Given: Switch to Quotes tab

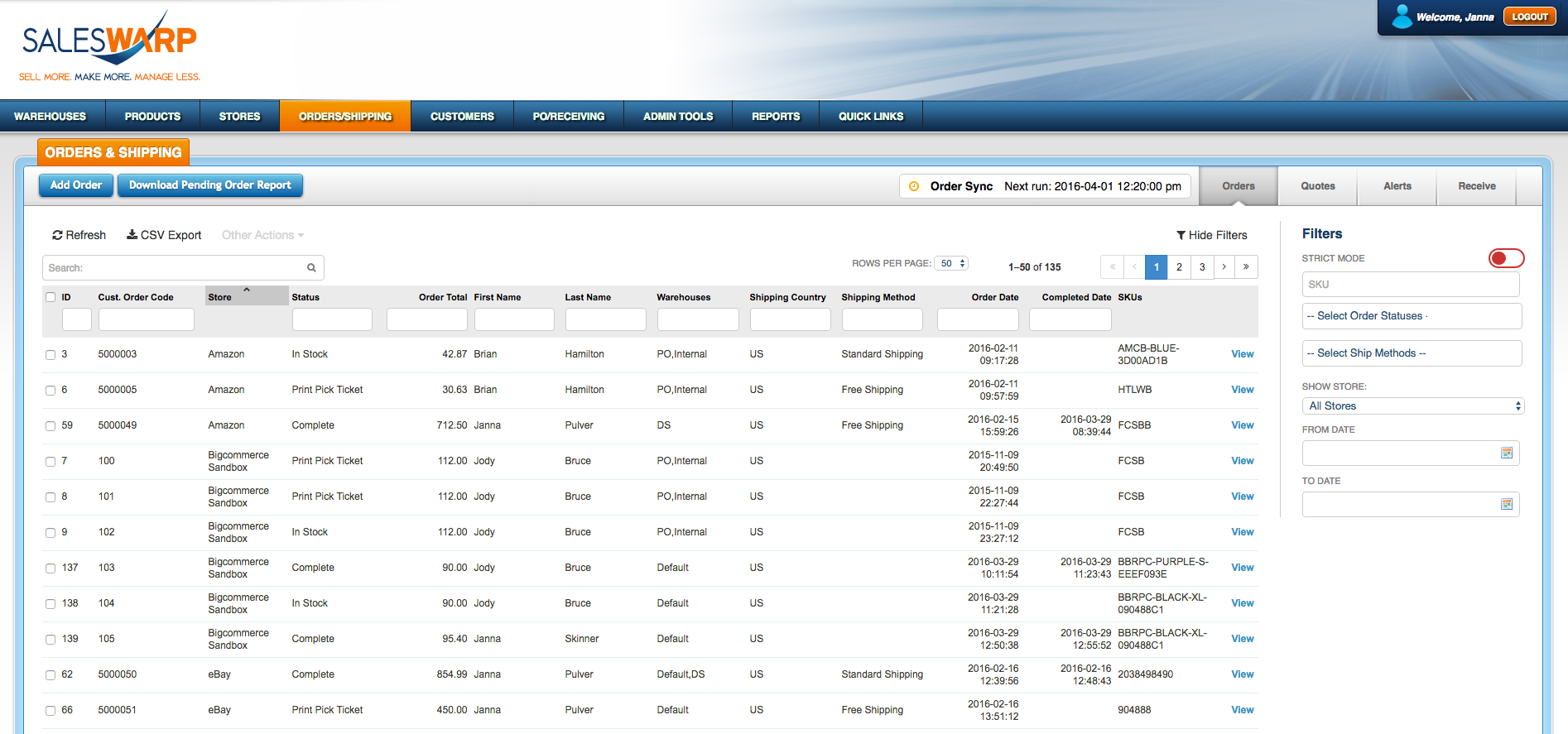Looking at the screenshot, I should point(1318,186).
